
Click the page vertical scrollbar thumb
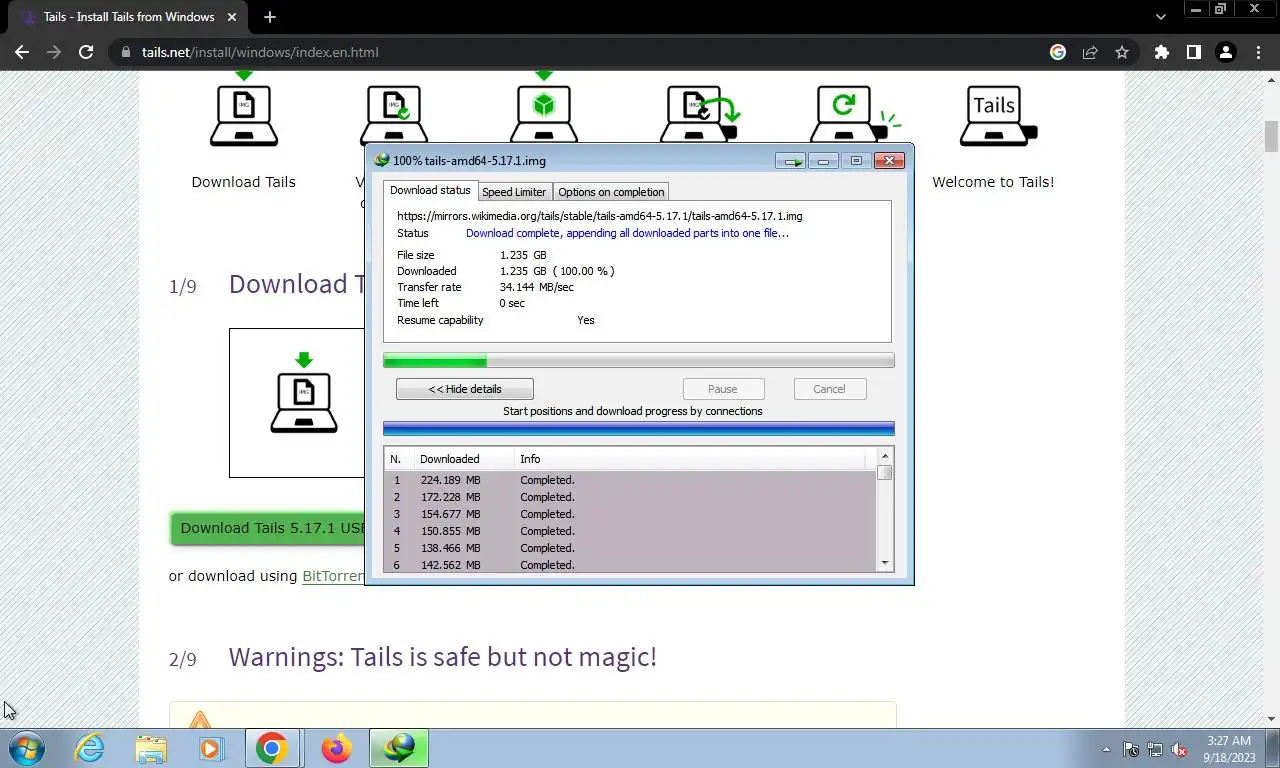[x=1271, y=136]
